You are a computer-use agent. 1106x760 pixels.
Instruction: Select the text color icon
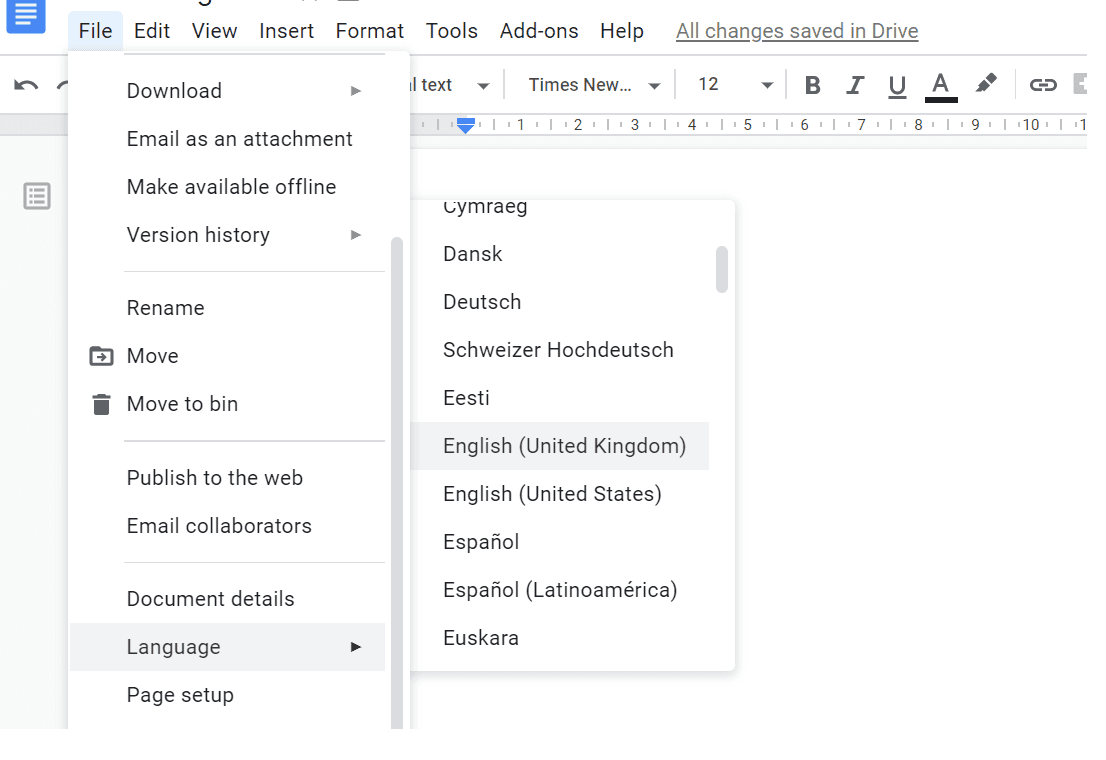point(940,84)
